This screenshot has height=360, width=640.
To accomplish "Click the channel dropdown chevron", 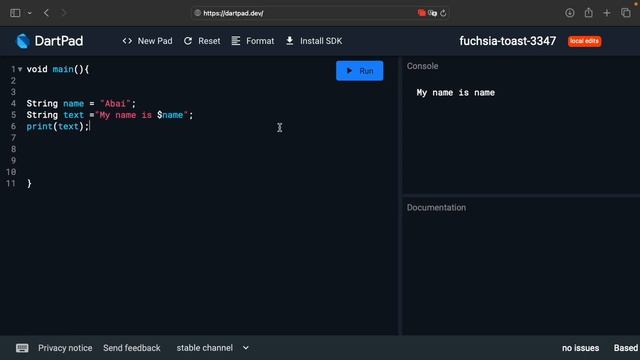I will click(246, 348).
